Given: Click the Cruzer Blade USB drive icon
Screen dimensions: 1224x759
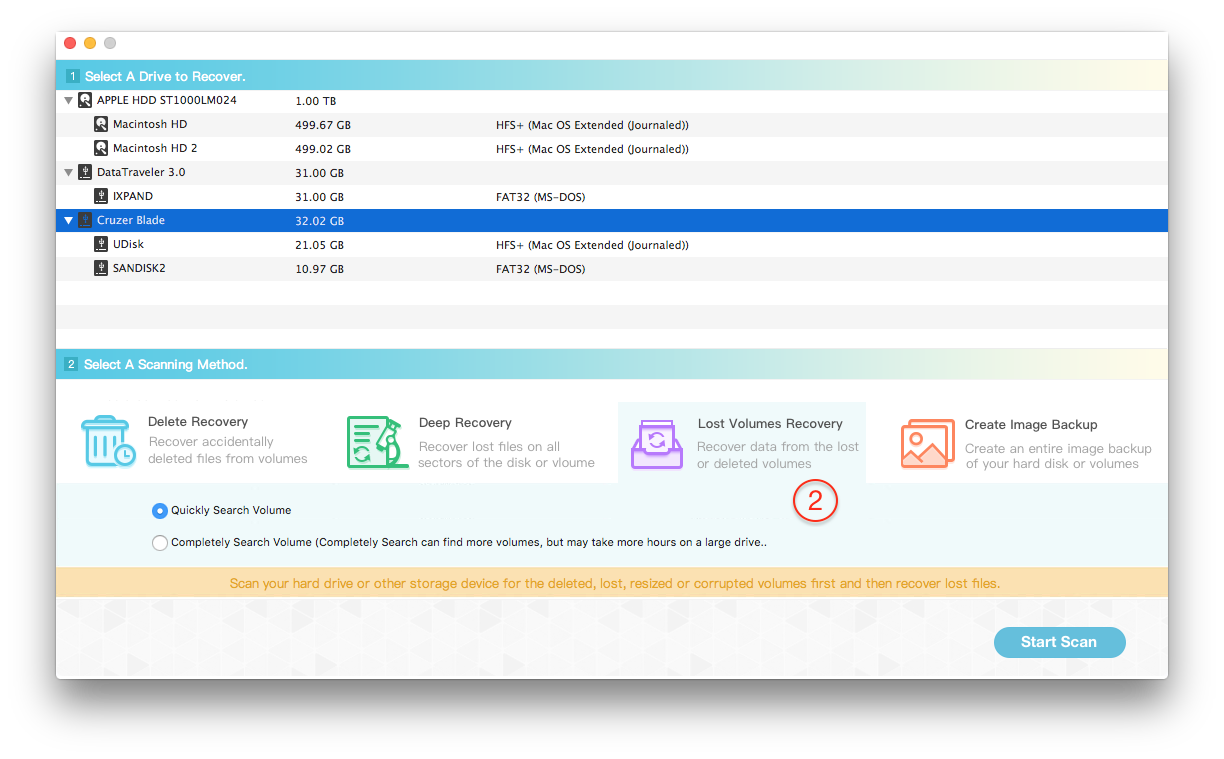Looking at the screenshot, I should (x=85, y=221).
